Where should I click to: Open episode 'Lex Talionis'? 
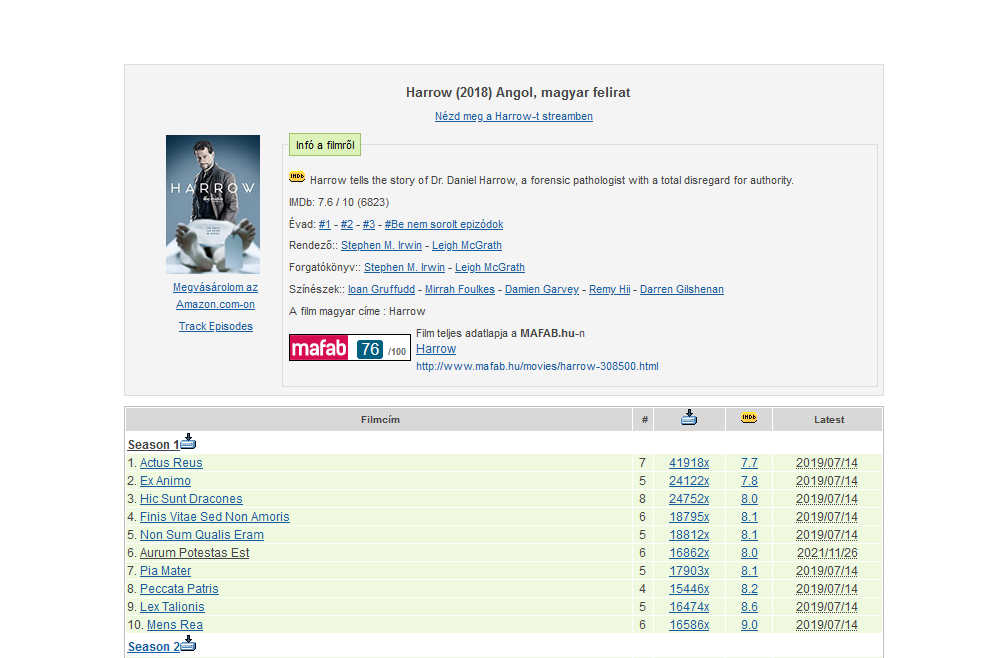(x=172, y=607)
